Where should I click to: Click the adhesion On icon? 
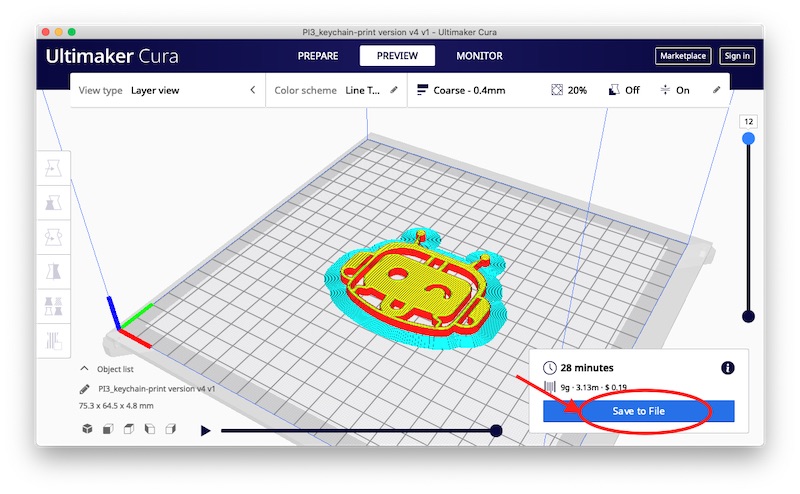tap(665, 90)
